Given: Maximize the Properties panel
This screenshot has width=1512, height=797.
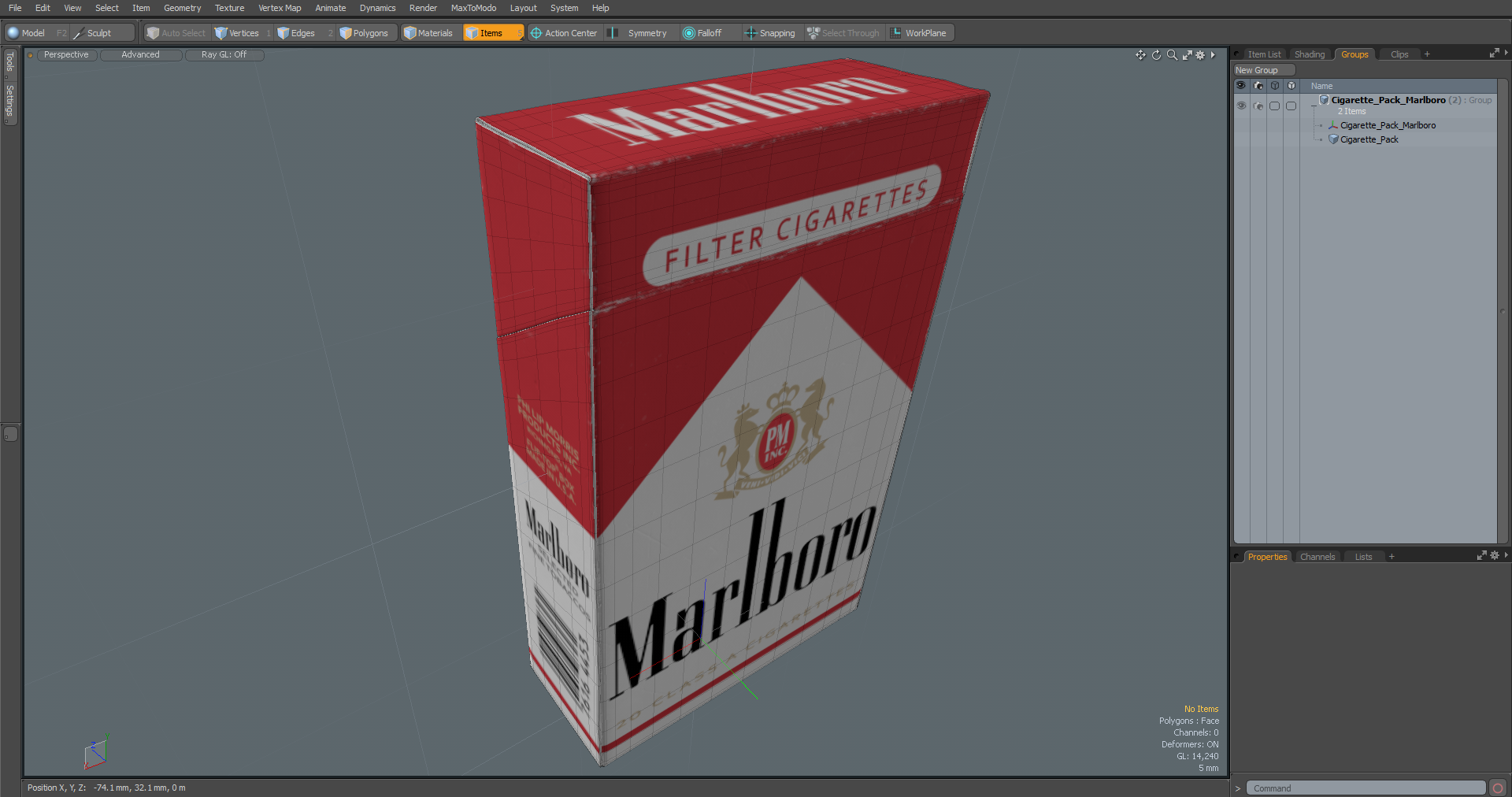Looking at the screenshot, I should pos(1481,556).
